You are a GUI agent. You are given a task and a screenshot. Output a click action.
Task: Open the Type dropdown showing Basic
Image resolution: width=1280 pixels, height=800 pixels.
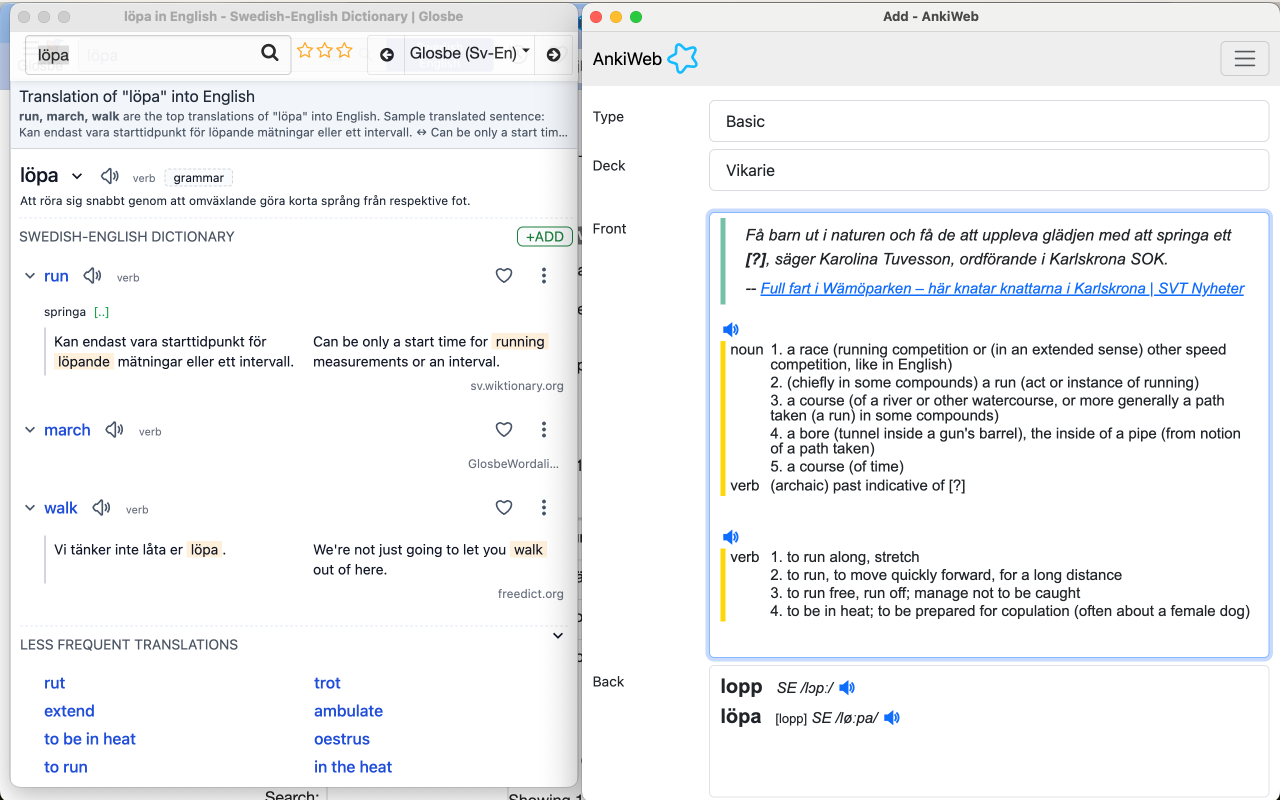(x=989, y=121)
